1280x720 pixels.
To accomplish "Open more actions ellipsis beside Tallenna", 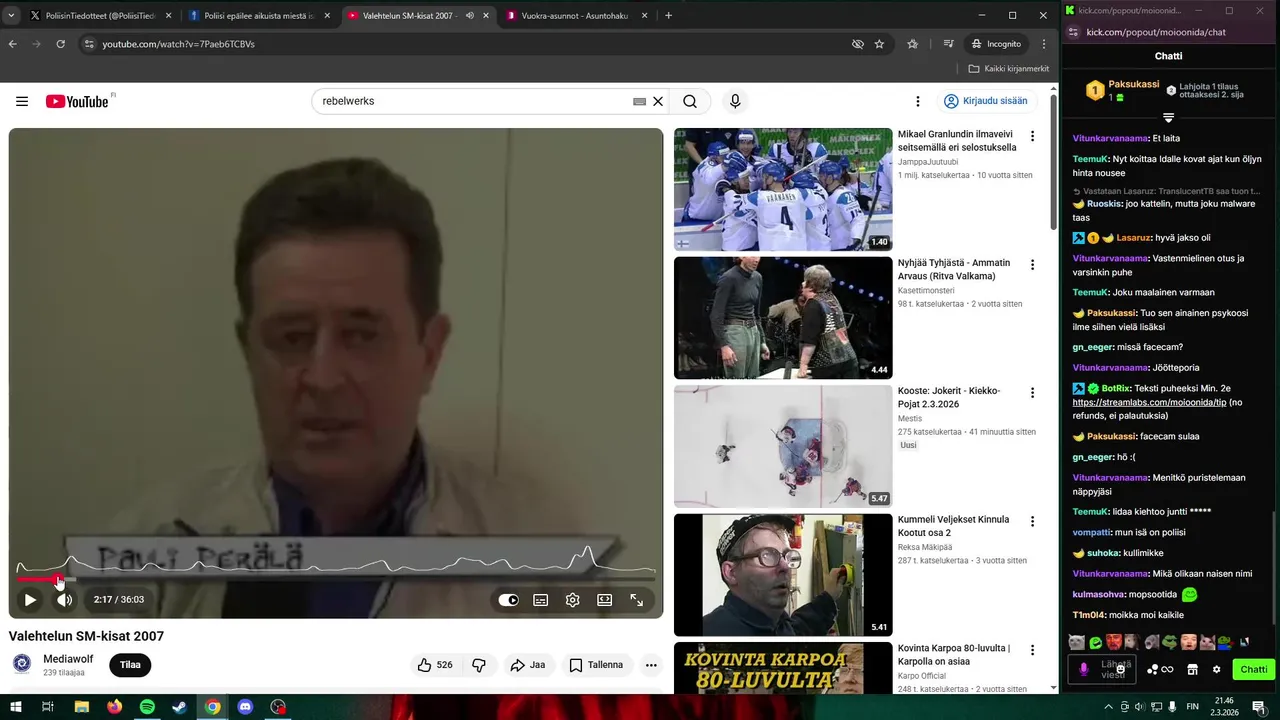I will pos(651,665).
